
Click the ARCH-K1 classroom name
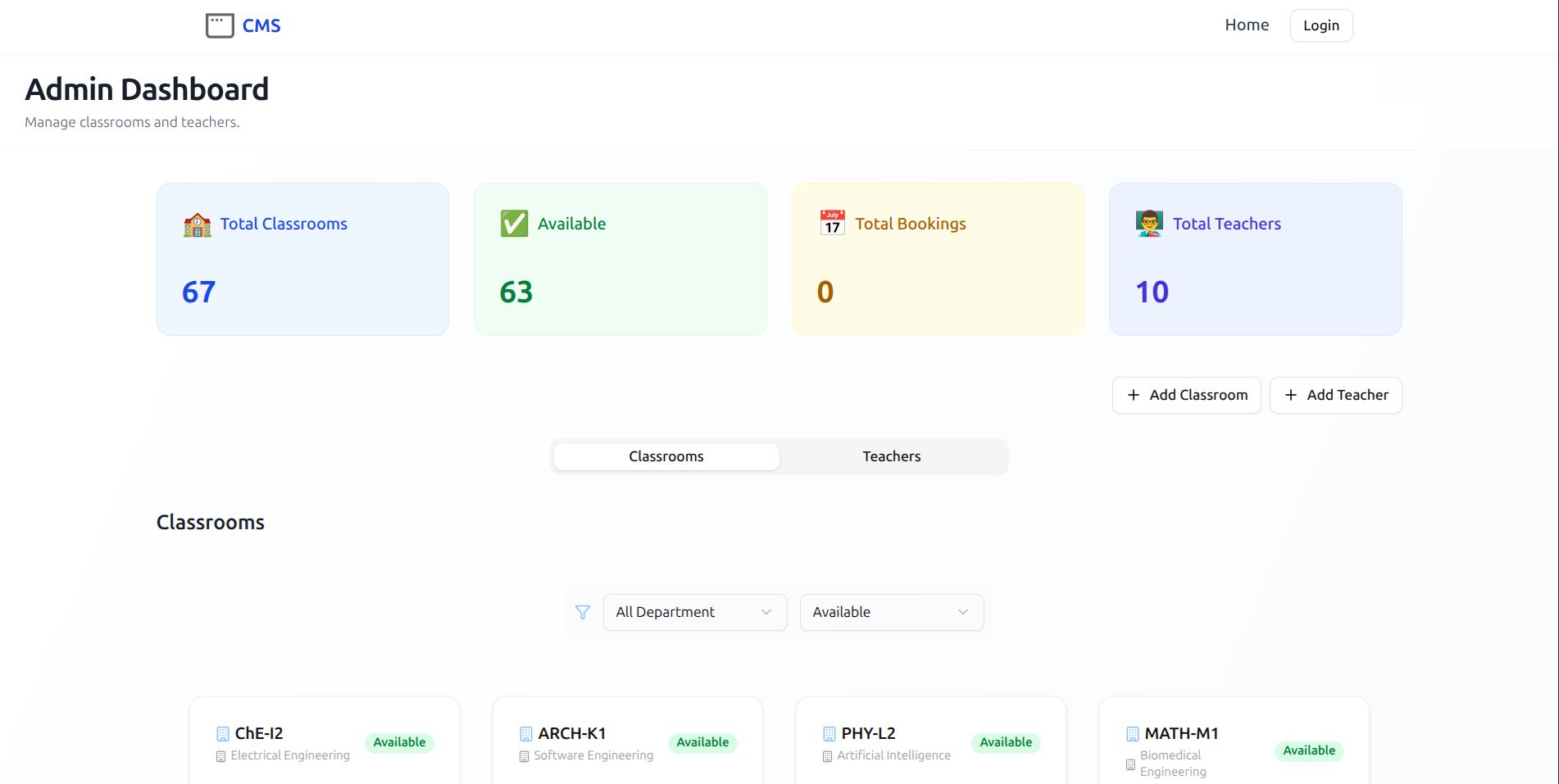(572, 733)
